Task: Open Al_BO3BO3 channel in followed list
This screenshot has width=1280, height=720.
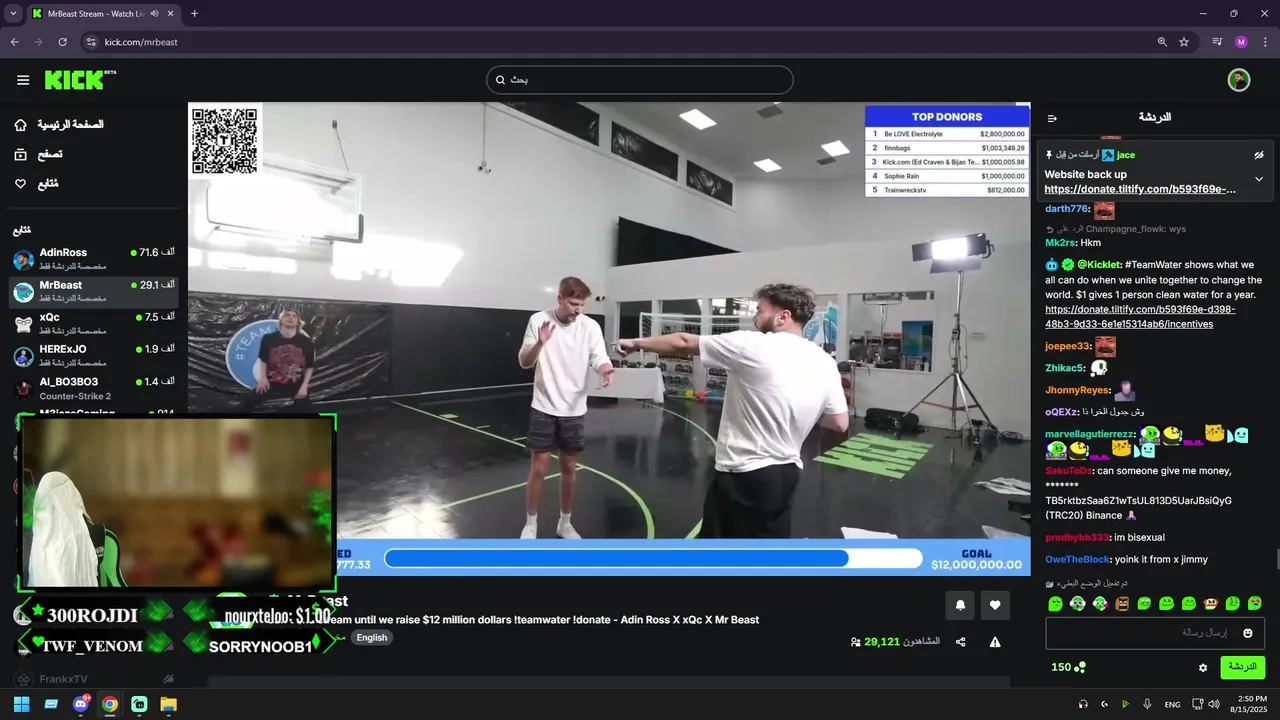Action: tap(94, 388)
